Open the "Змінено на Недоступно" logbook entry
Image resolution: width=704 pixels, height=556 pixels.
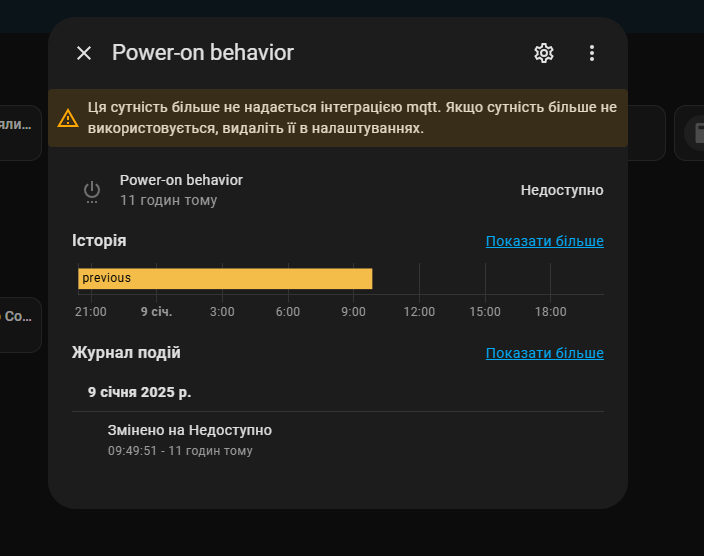pos(190,430)
